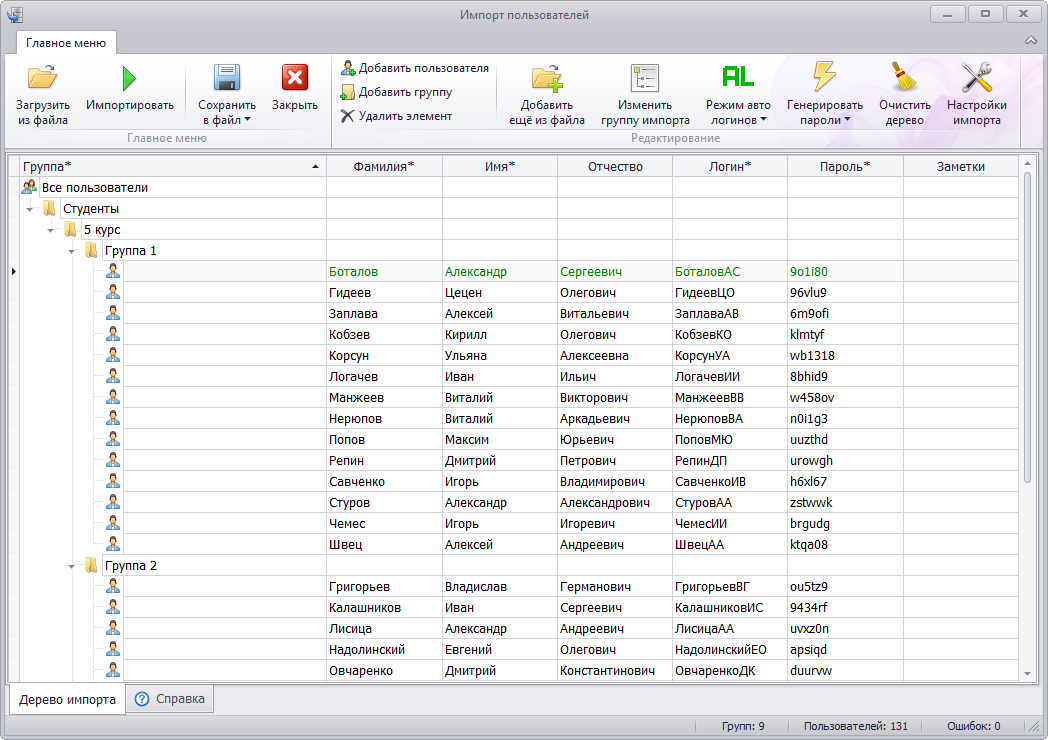Image resolution: width=1048 pixels, height=740 pixels.
Task: Click the Группа 1 folder icon
Action: 92,251
